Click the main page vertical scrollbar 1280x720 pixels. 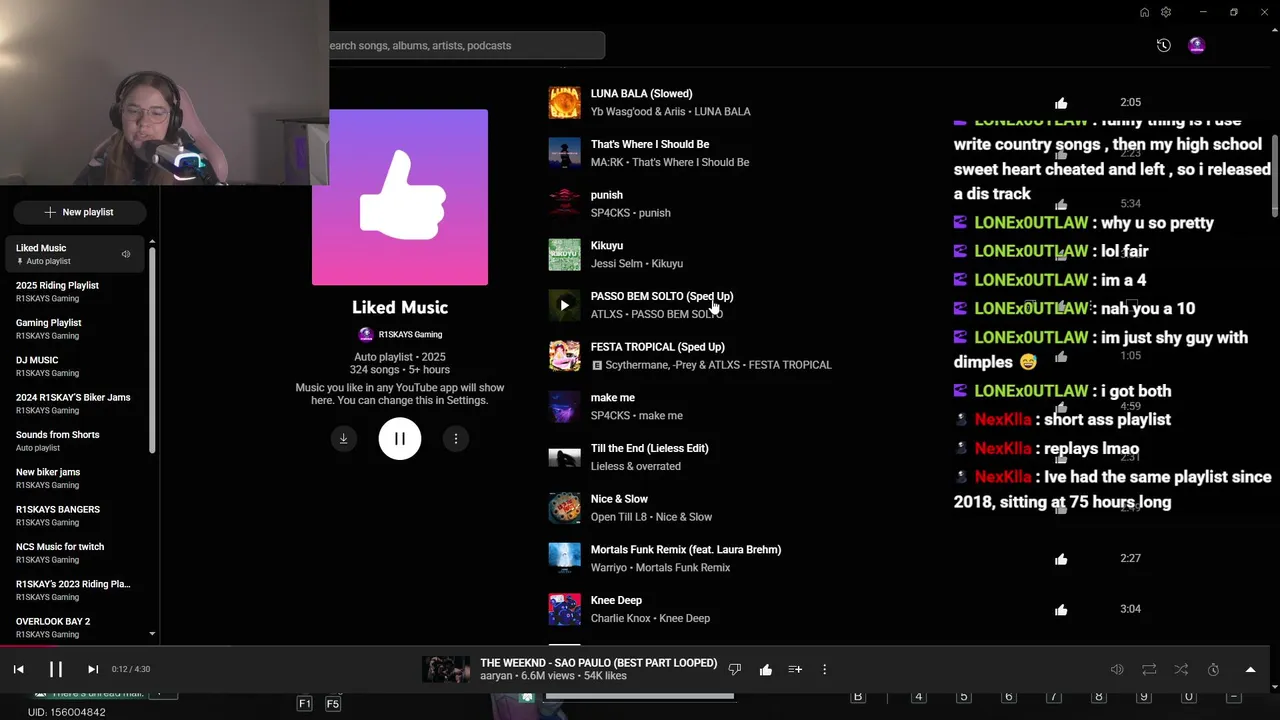click(x=1274, y=175)
